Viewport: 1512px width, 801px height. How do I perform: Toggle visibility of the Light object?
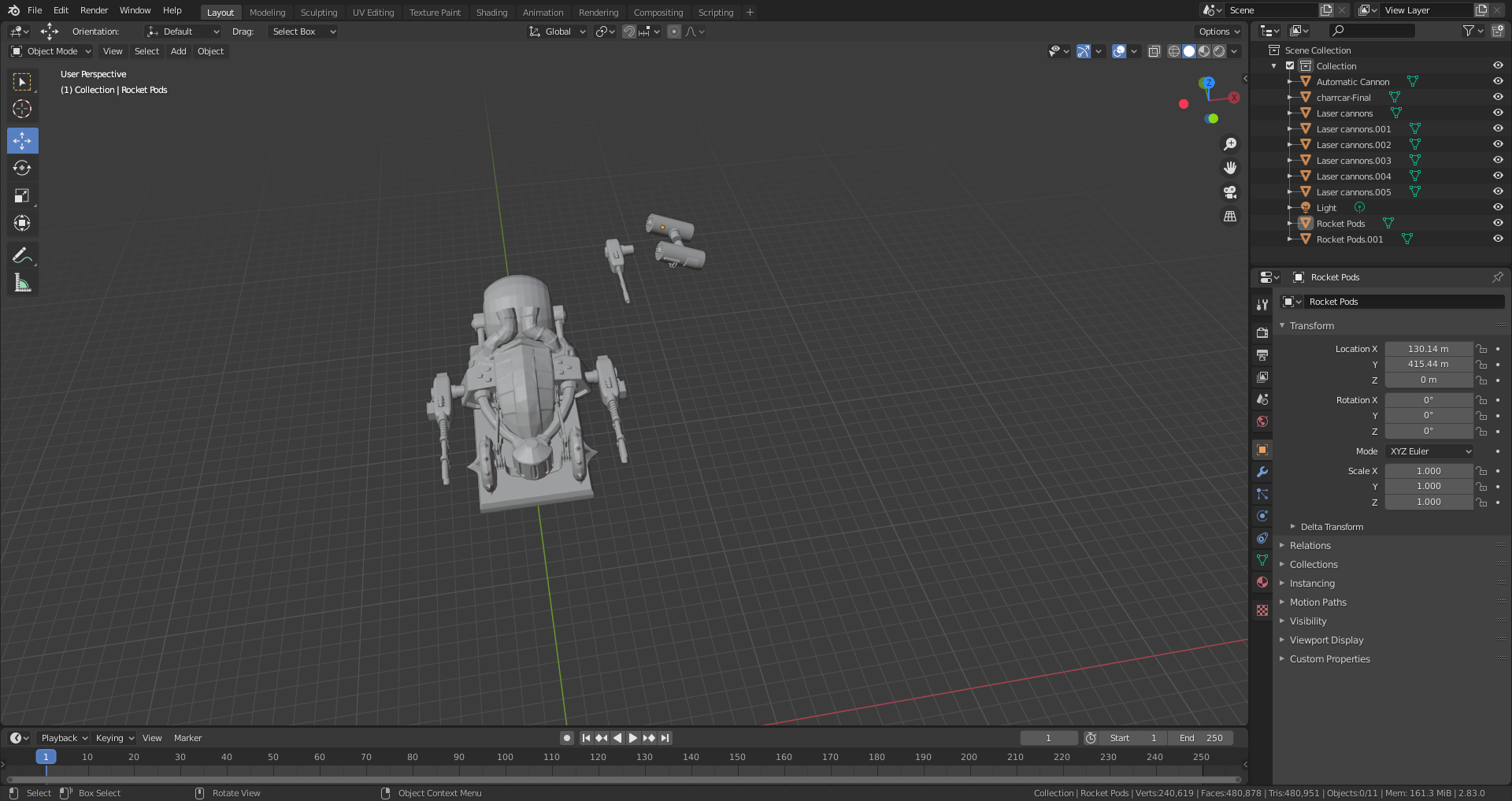pos(1498,208)
